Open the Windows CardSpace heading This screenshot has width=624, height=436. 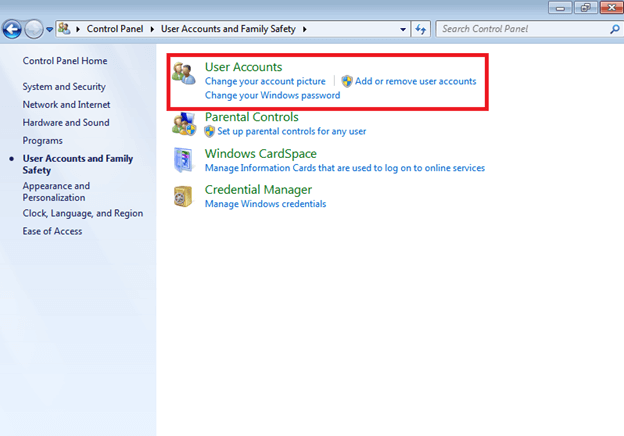[261, 154]
